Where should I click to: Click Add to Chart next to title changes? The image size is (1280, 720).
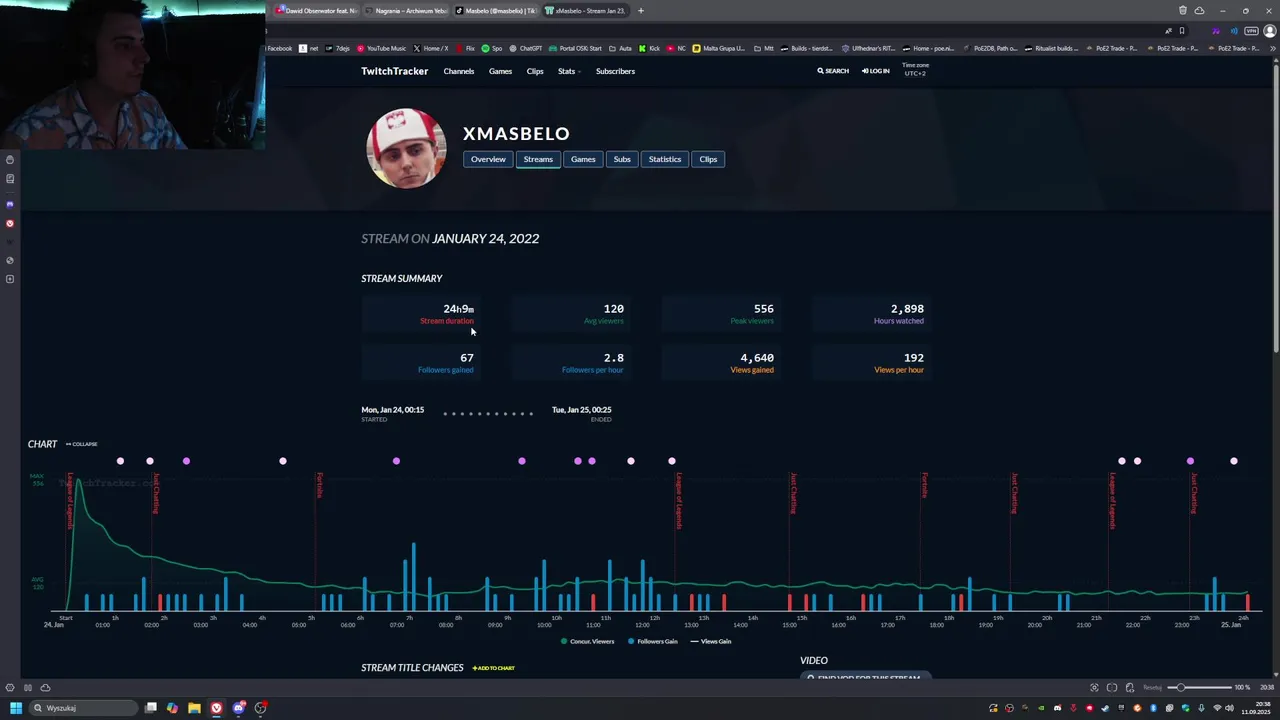point(494,668)
